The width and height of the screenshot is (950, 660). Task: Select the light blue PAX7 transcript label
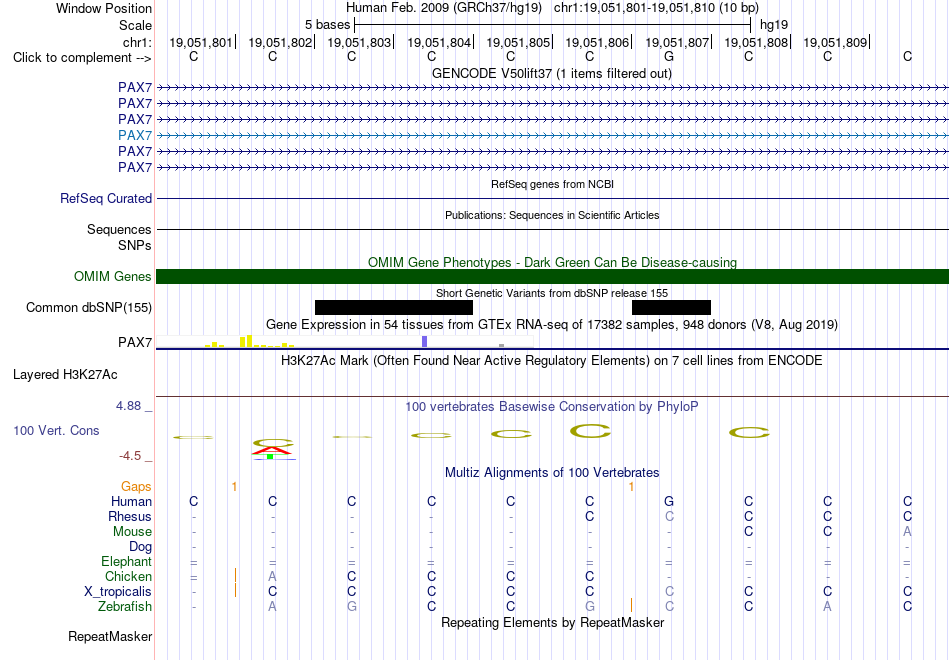(x=135, y=135)
